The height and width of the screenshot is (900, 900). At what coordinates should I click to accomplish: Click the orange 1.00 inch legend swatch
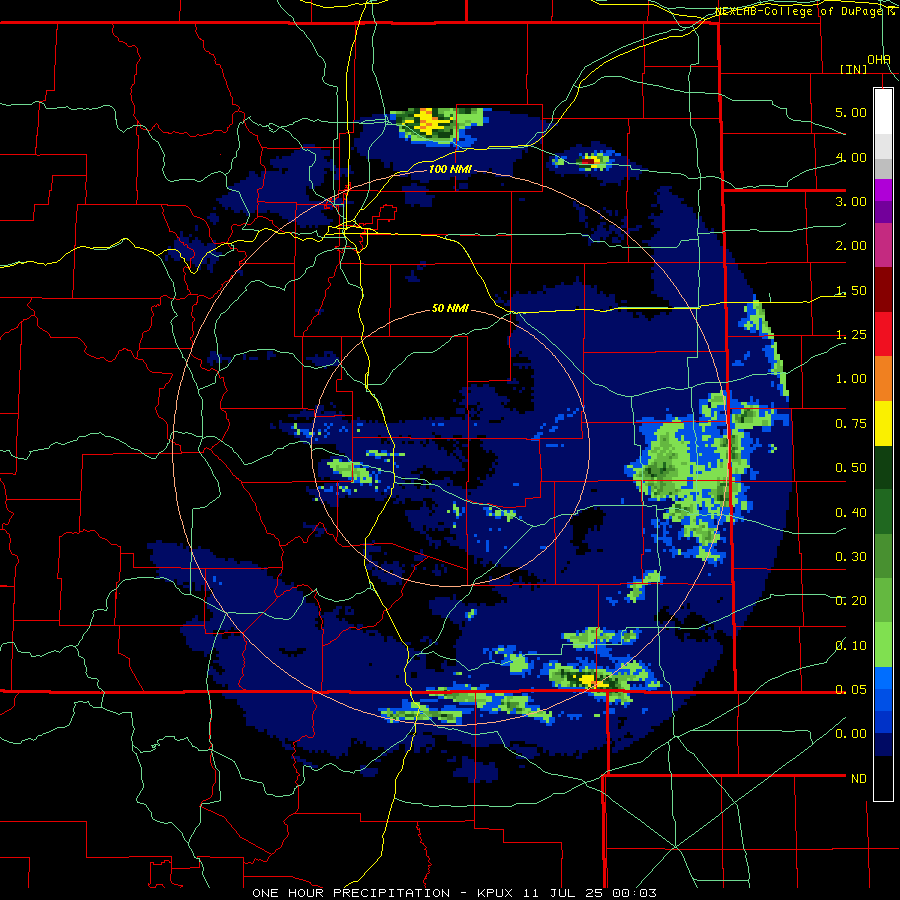[x=883, y=379]
